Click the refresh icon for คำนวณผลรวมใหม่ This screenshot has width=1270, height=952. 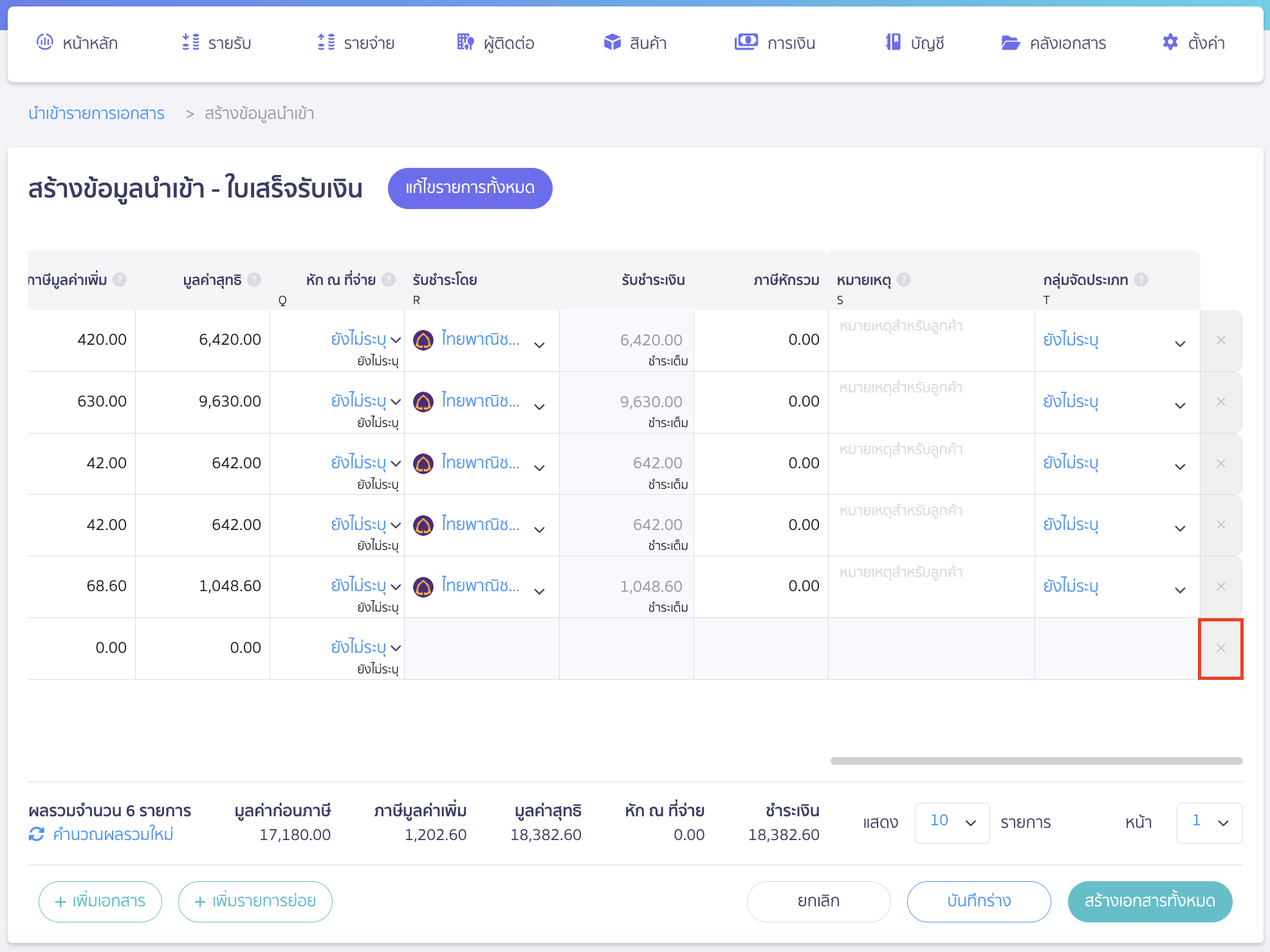pos(37,834)
